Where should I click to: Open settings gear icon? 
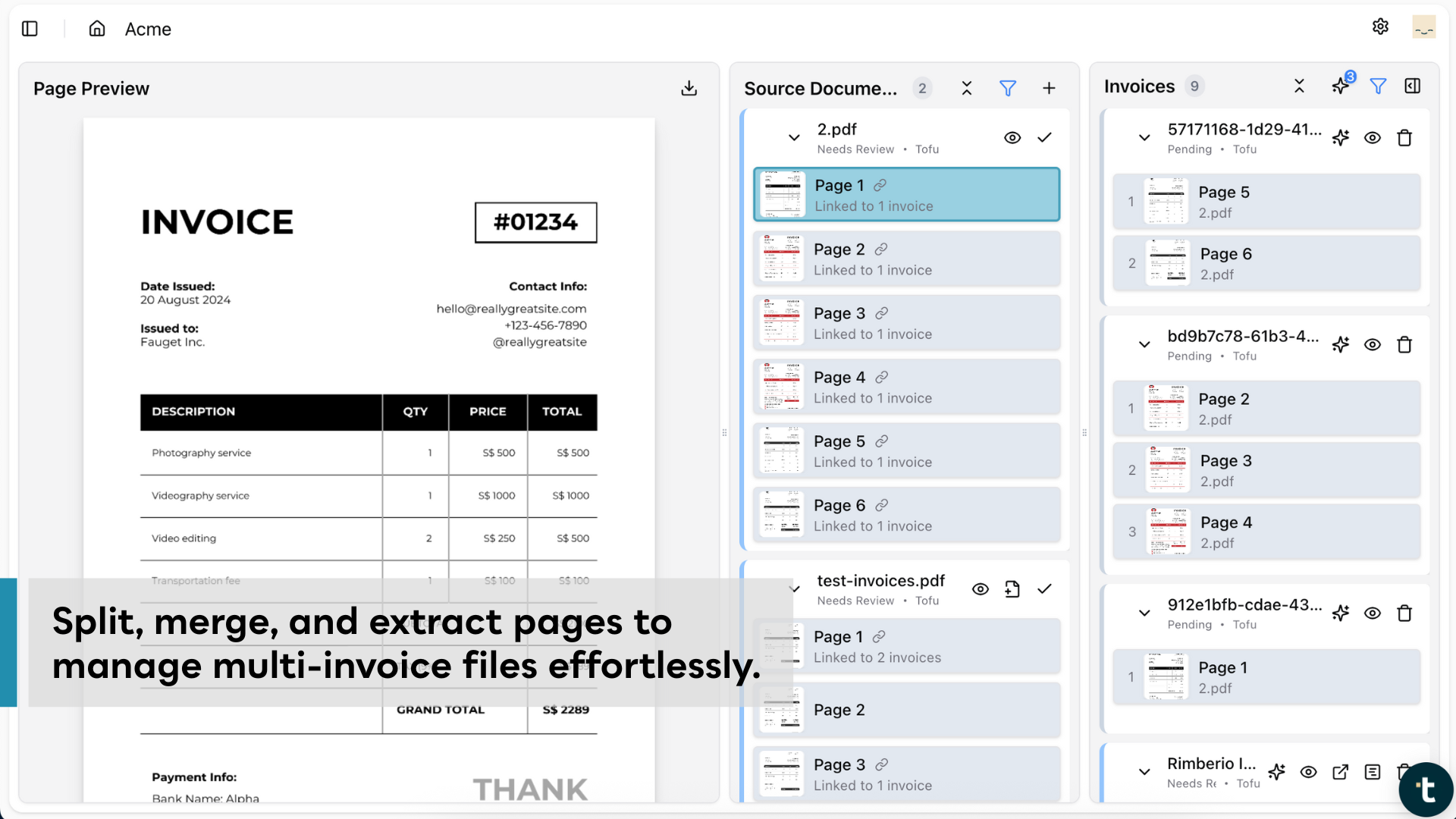click(1380, 27)
